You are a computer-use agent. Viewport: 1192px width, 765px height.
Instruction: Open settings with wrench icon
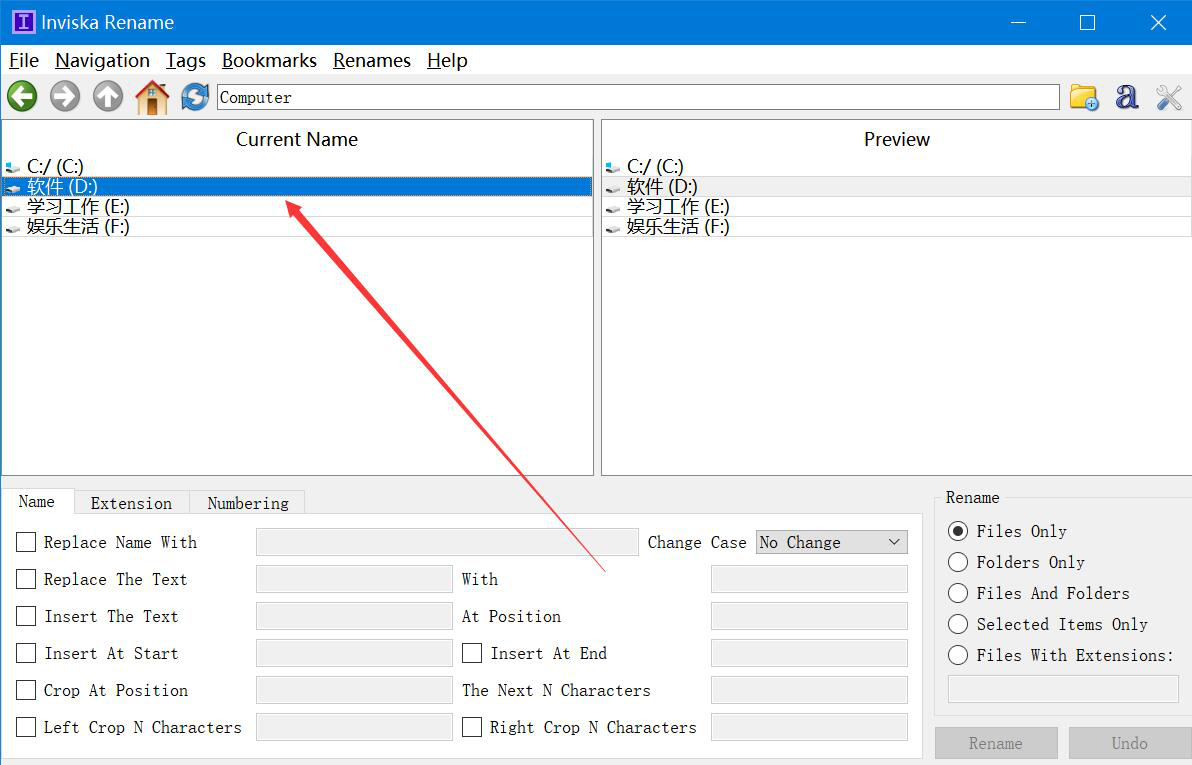(1169, 97)
